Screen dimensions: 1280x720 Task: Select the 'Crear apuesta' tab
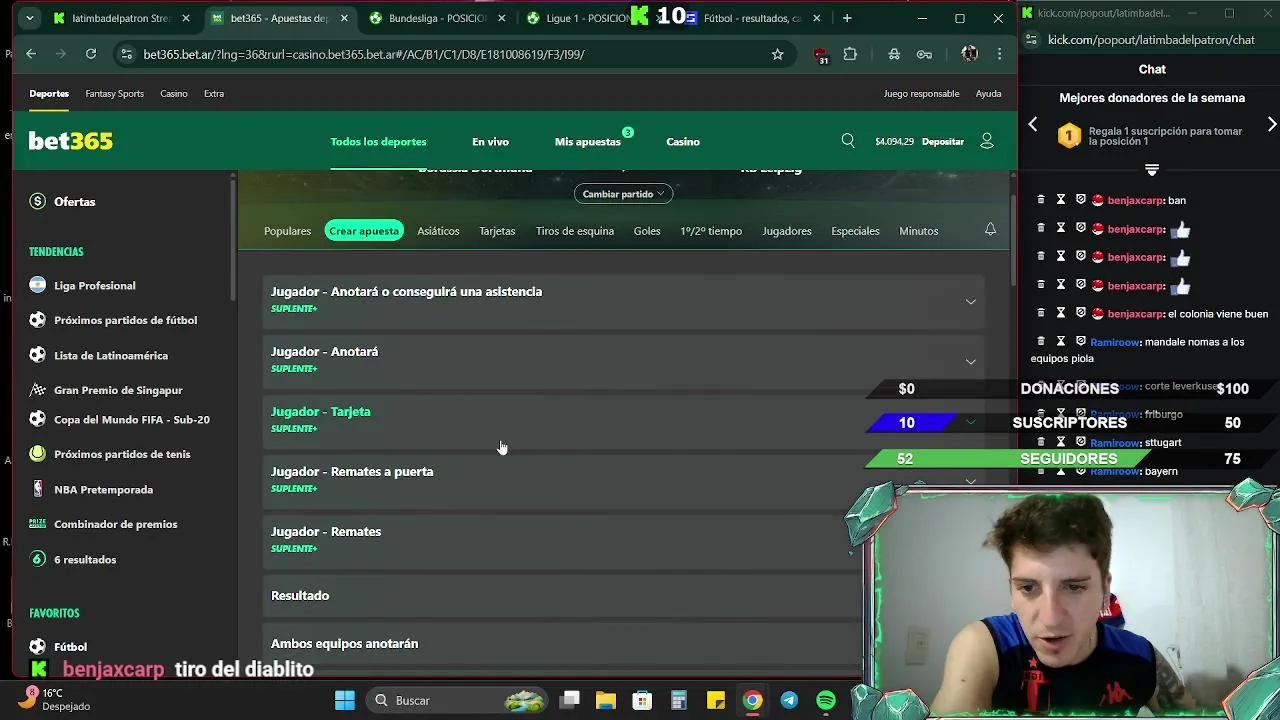coord(364,231)
